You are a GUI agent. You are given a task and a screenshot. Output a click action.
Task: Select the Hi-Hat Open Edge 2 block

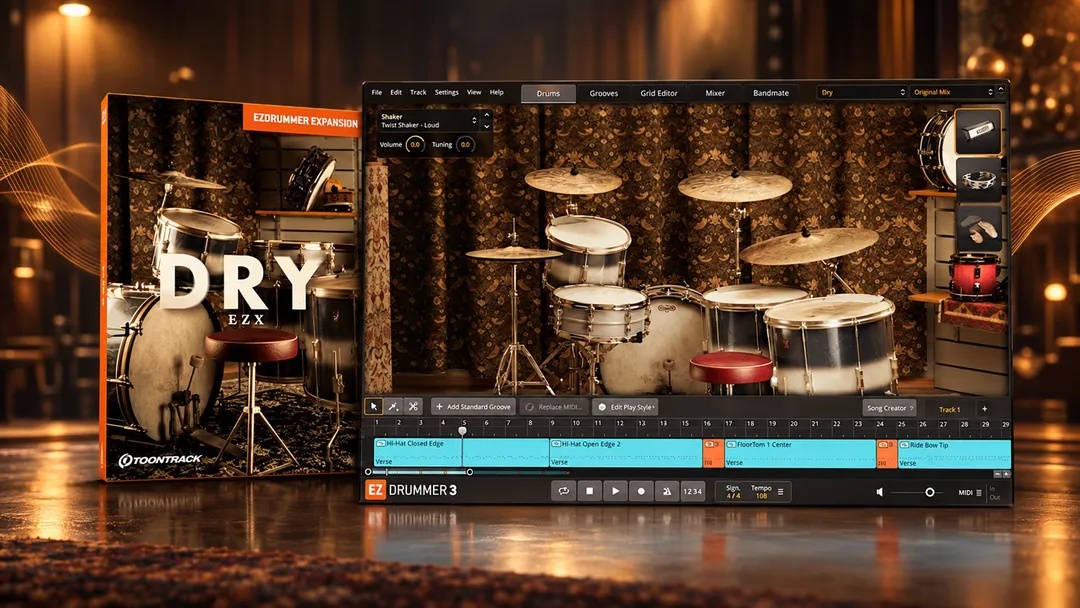click(625, 453)
